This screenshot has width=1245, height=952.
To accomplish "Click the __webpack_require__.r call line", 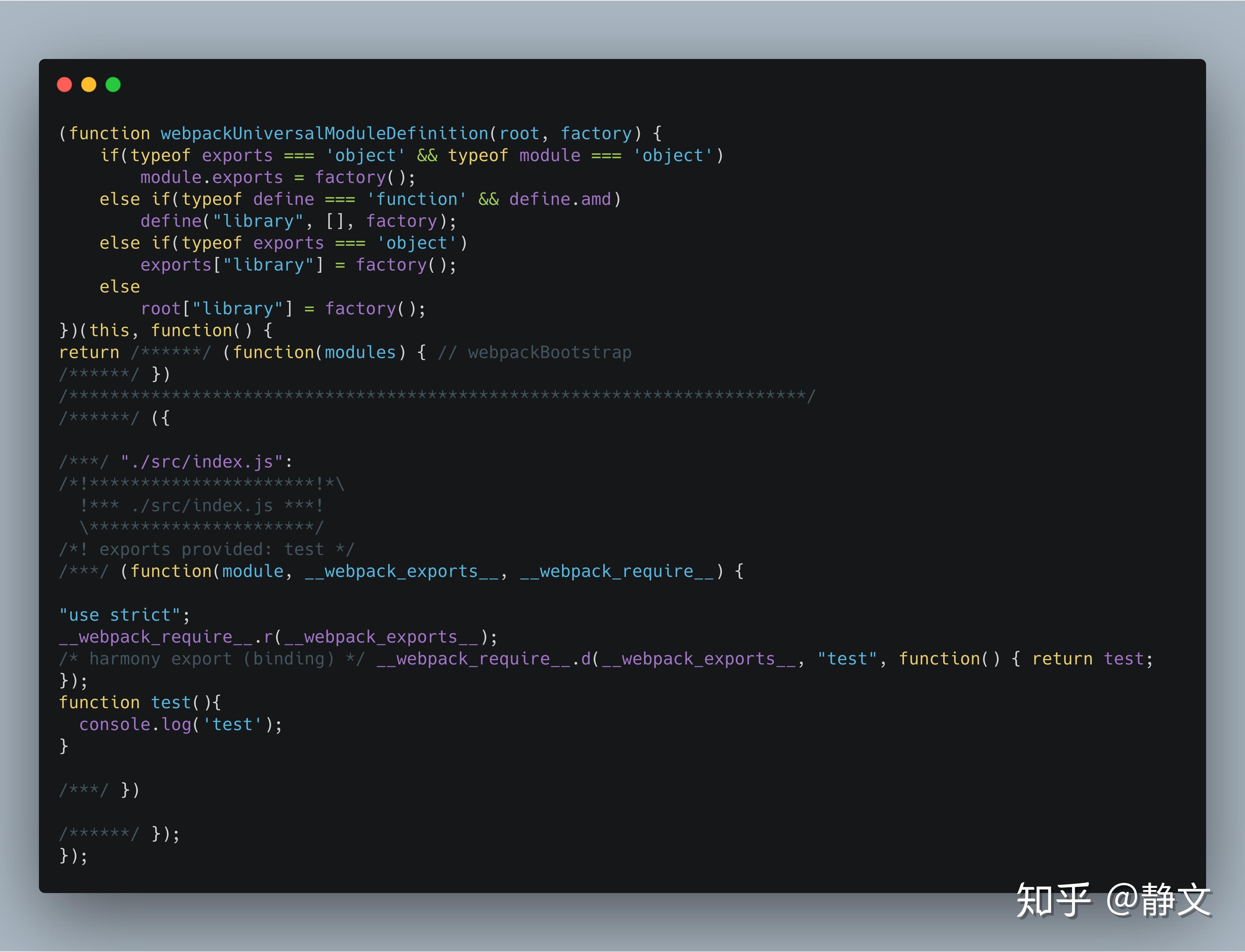I will [x=278, y=637].
